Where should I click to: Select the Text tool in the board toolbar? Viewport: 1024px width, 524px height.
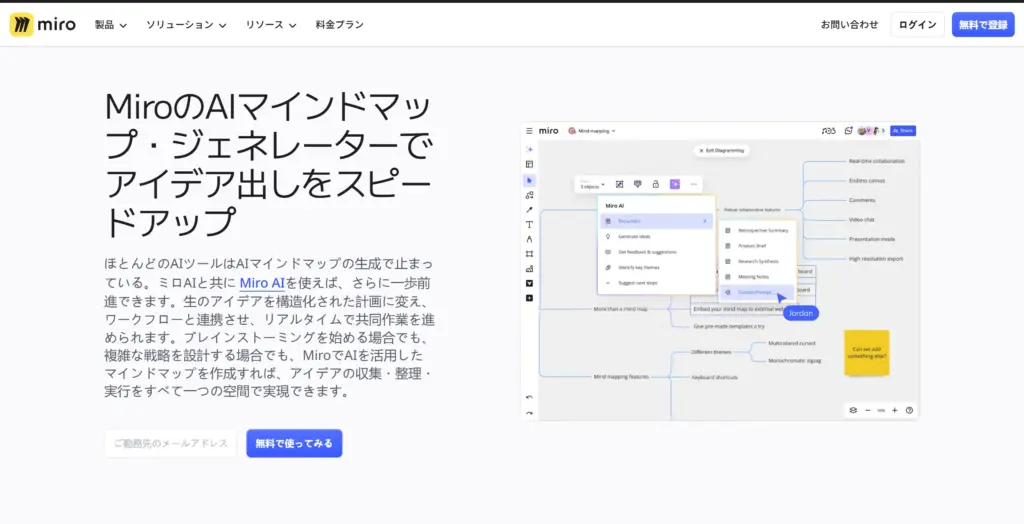pyautogui.click(x=529, y=225)
